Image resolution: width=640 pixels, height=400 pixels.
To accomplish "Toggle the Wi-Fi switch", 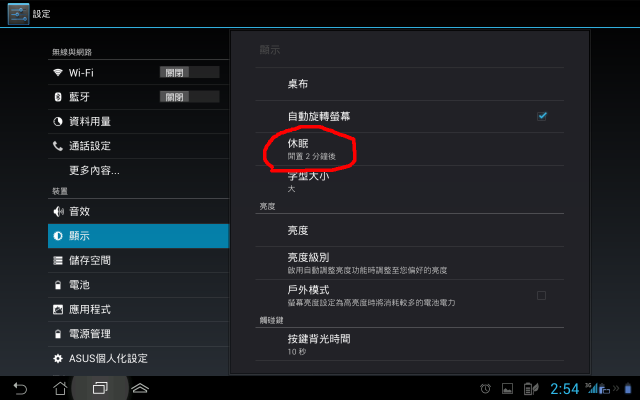I will pos(189,73).
